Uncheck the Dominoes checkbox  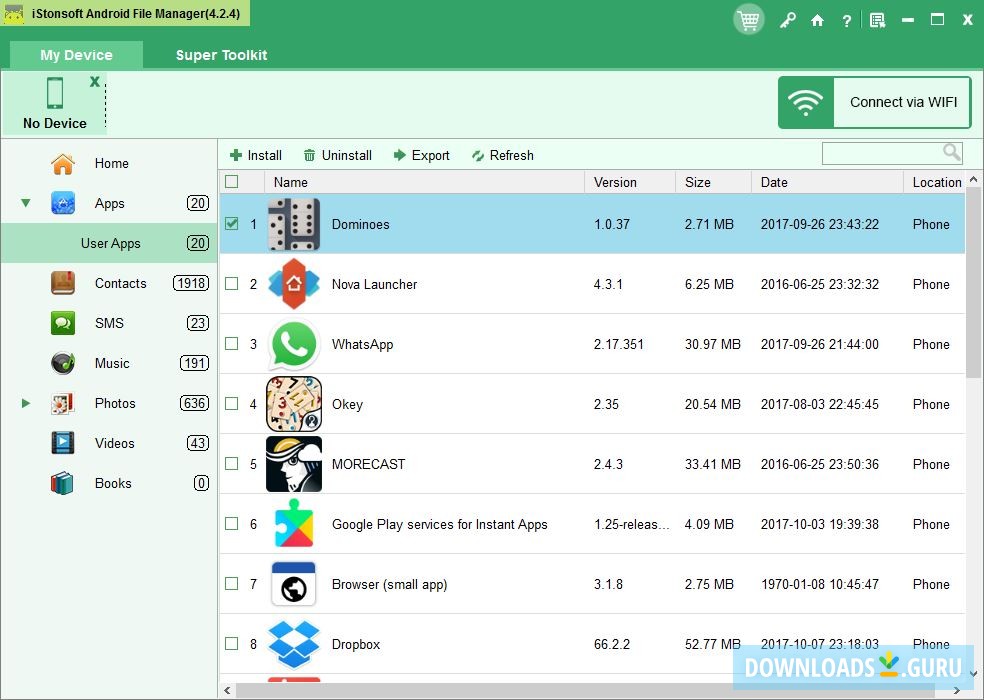tap(232, 223)
